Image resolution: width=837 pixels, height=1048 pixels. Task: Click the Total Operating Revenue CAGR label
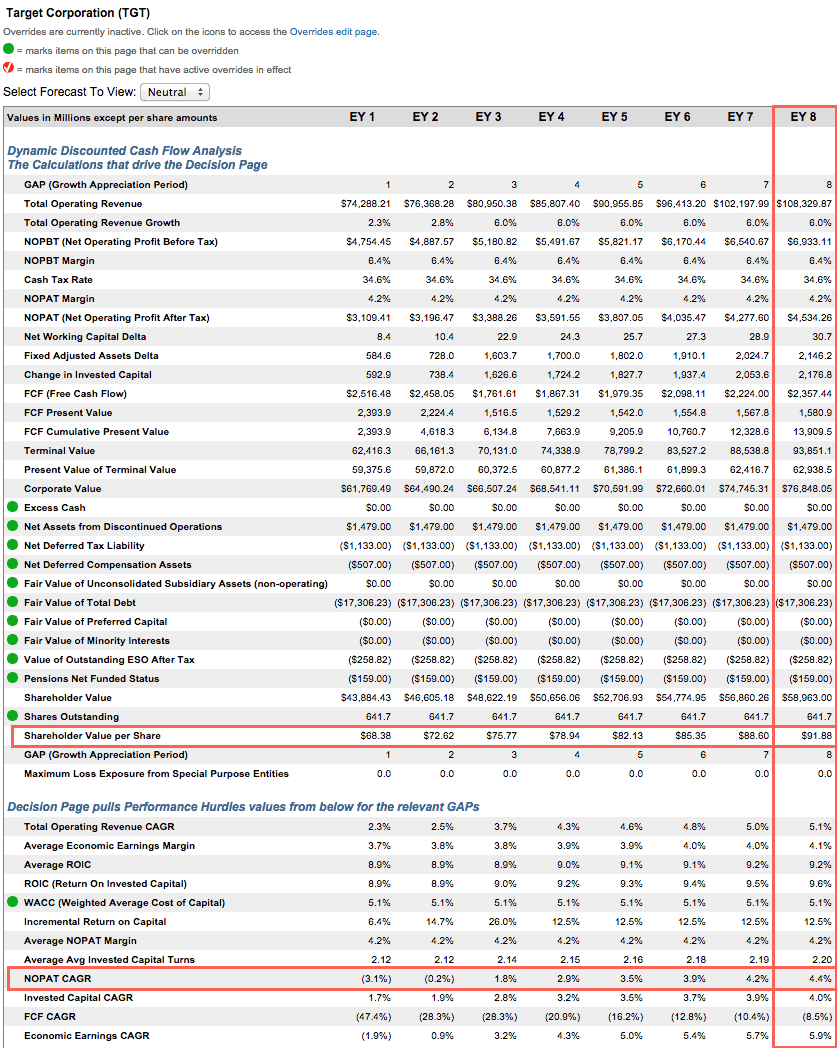99,826
